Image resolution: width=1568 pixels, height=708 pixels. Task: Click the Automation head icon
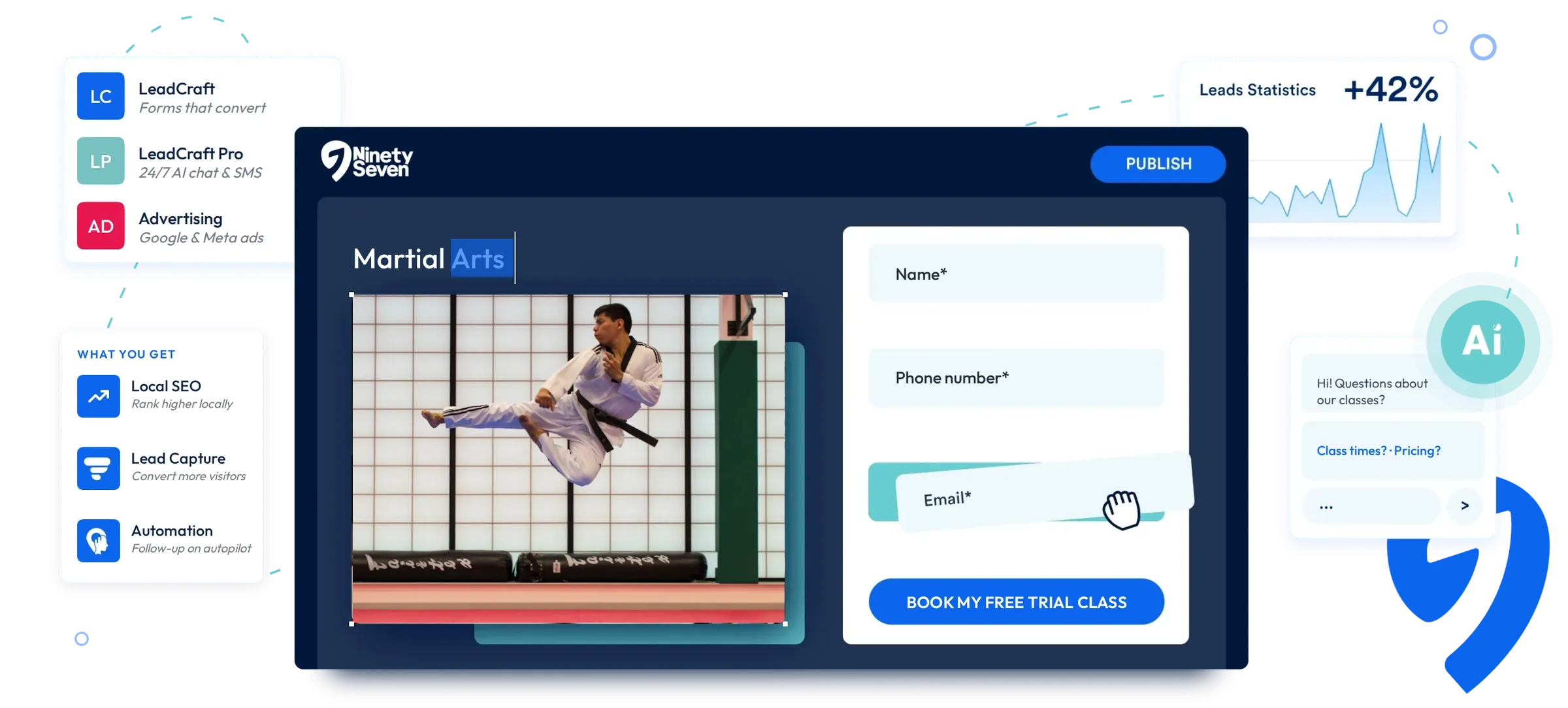point(99,541)
